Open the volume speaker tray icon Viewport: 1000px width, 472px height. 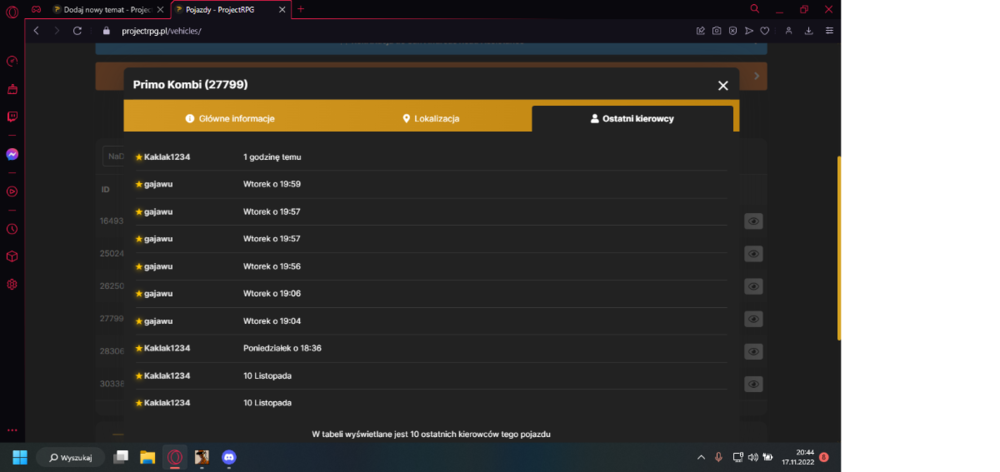pyautogui.click(x=753, y=457)
